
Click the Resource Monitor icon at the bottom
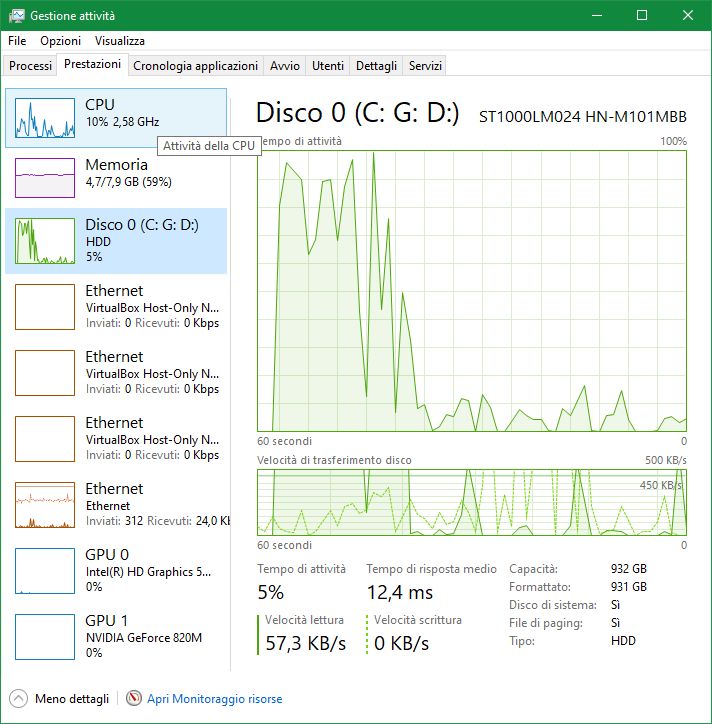point(133,698)
